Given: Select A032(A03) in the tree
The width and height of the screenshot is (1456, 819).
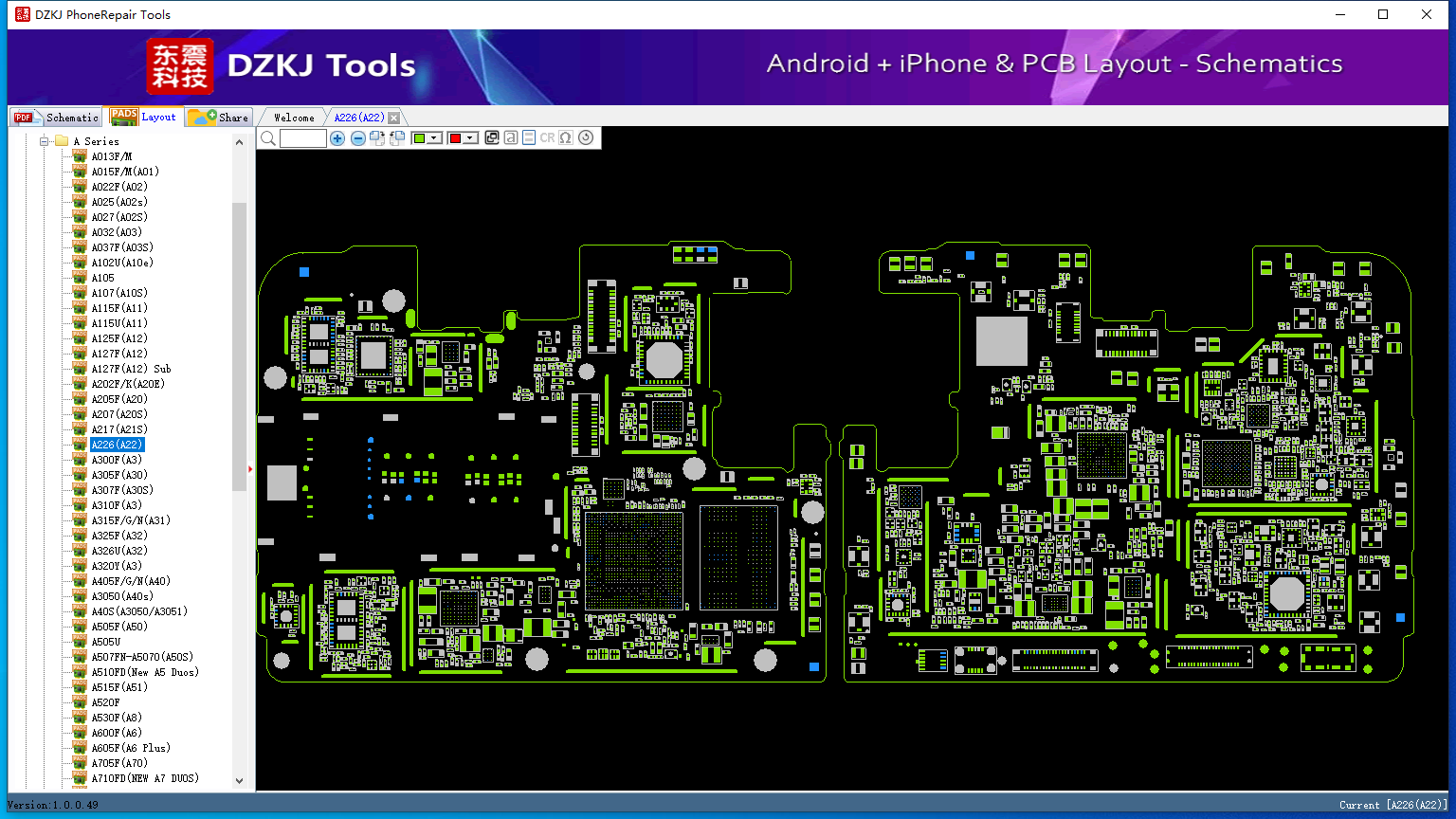Looking at the screenshot, I should [117, 232].
